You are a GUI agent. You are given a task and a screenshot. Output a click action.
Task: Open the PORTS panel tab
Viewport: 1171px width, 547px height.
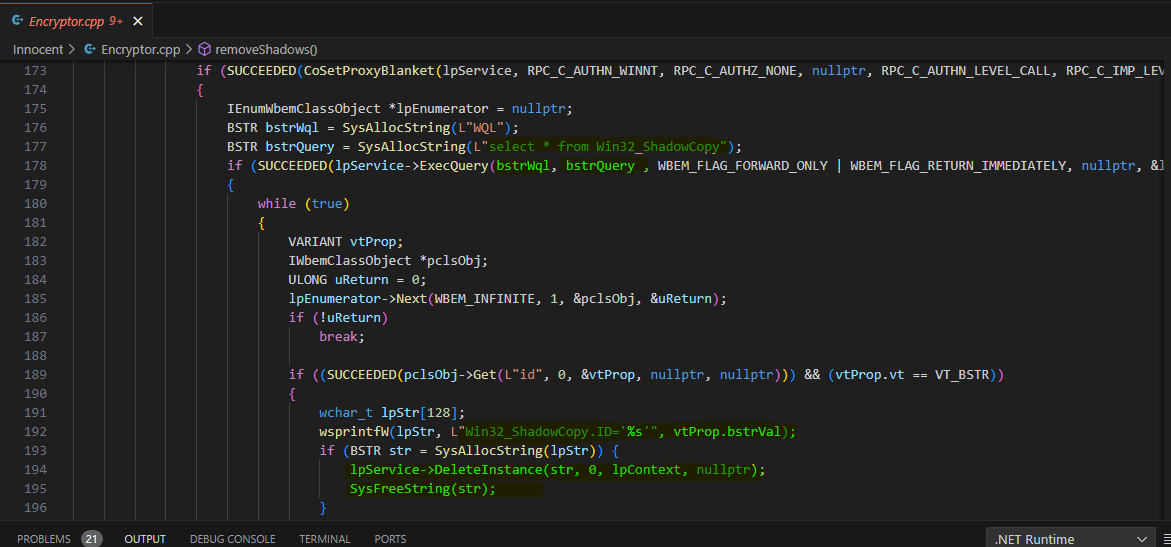click(390, 539)
